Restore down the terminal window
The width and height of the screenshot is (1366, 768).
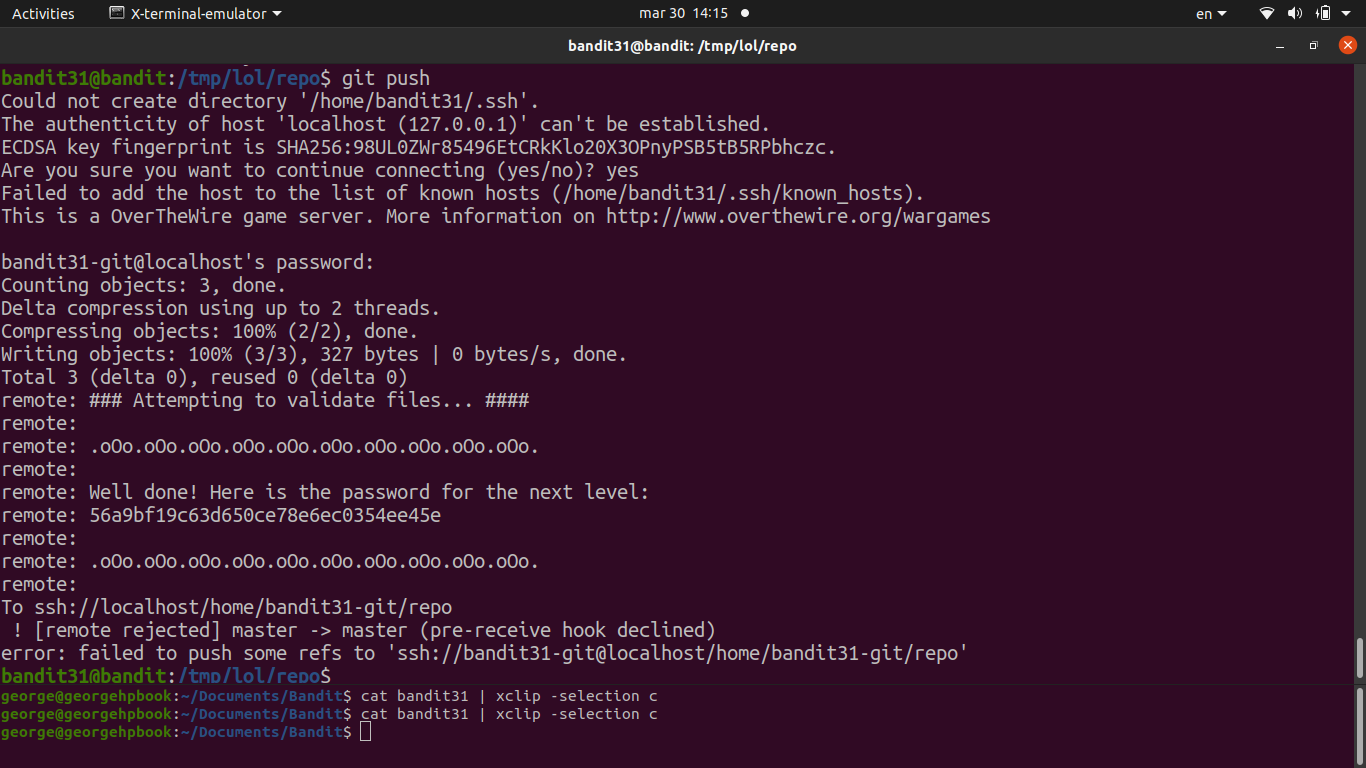[1314, 46]
